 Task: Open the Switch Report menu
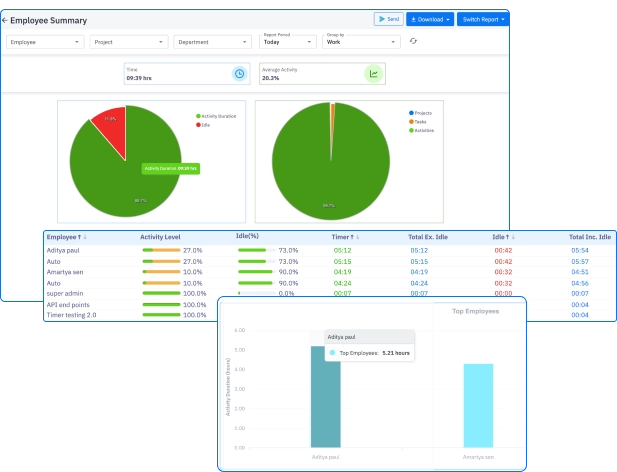(x=484, y=19)
